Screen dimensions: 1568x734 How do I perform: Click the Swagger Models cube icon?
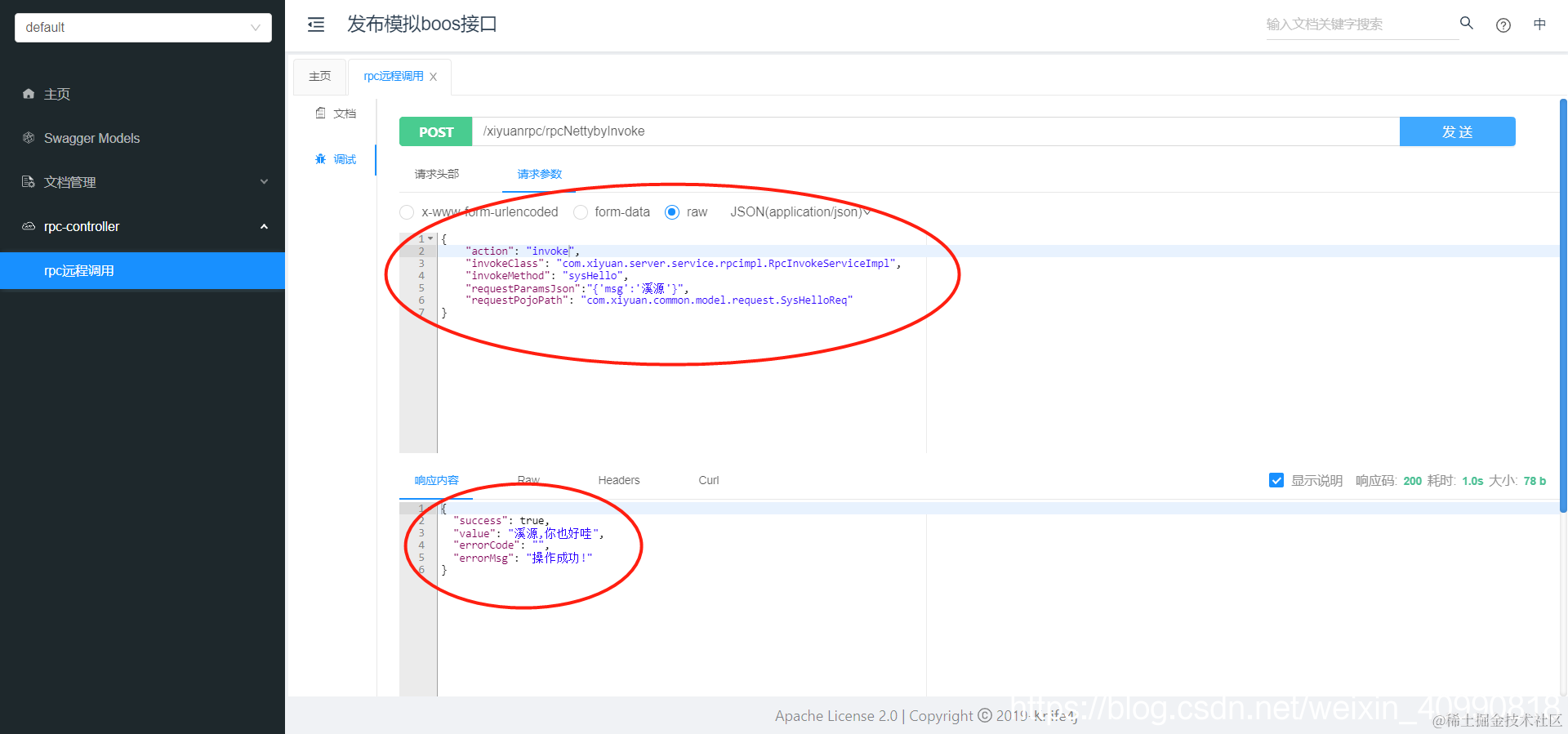pos(29,138)
